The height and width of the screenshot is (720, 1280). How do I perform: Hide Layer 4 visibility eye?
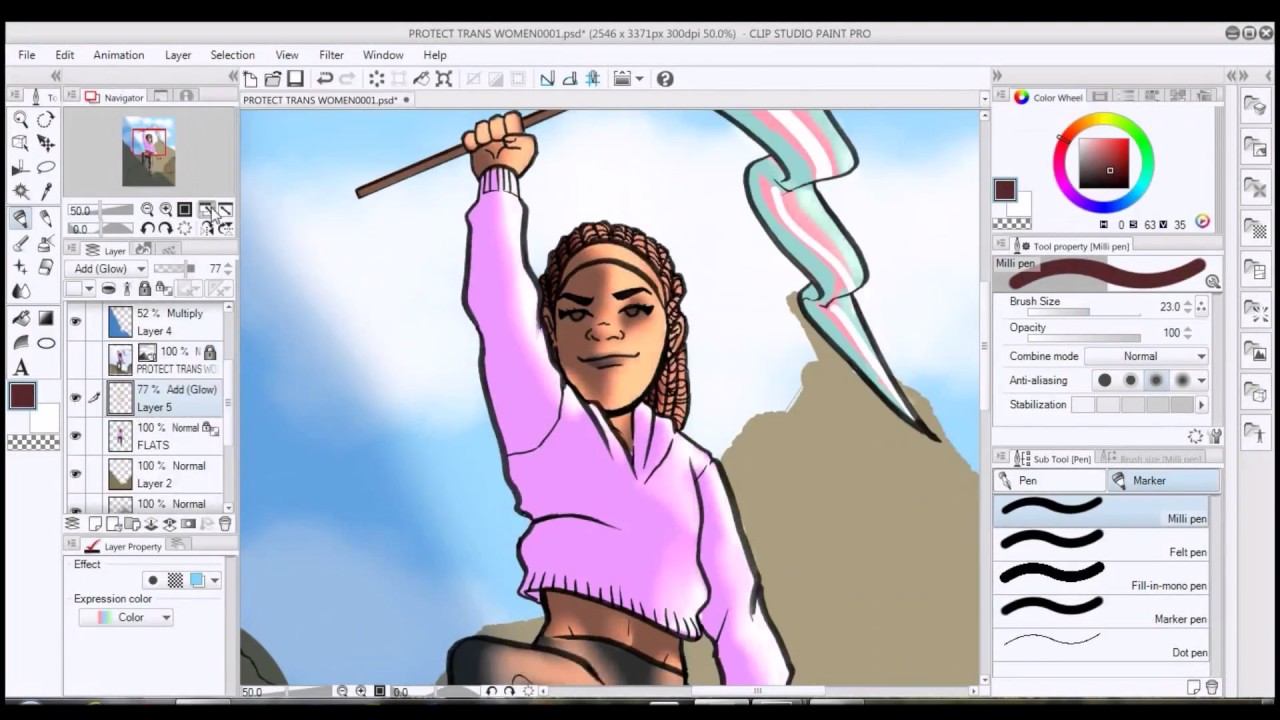pos(75,322)
